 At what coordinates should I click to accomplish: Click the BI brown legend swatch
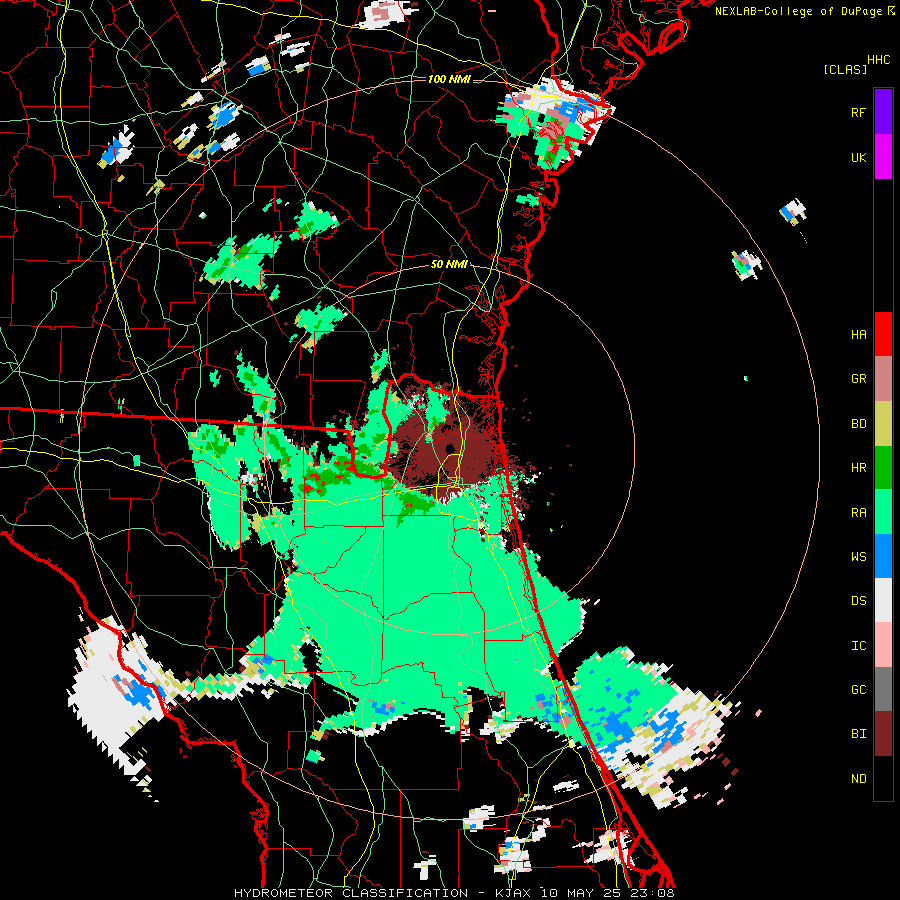(x=883, y=734)
